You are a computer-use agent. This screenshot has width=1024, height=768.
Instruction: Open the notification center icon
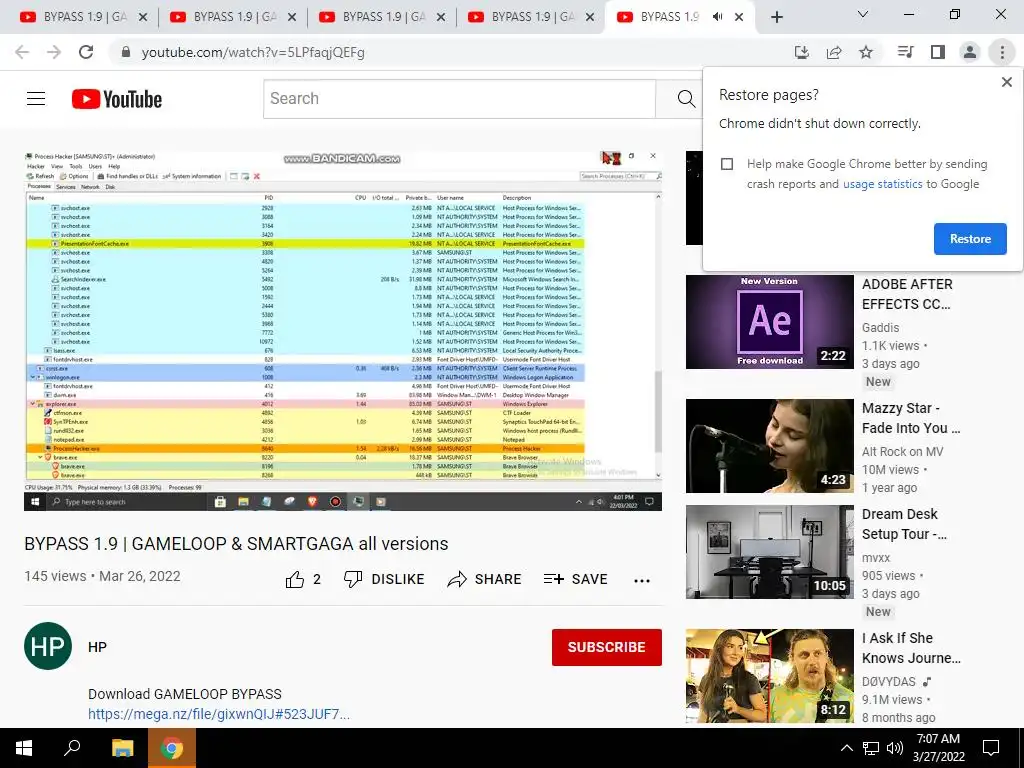[x=991, y=748]
